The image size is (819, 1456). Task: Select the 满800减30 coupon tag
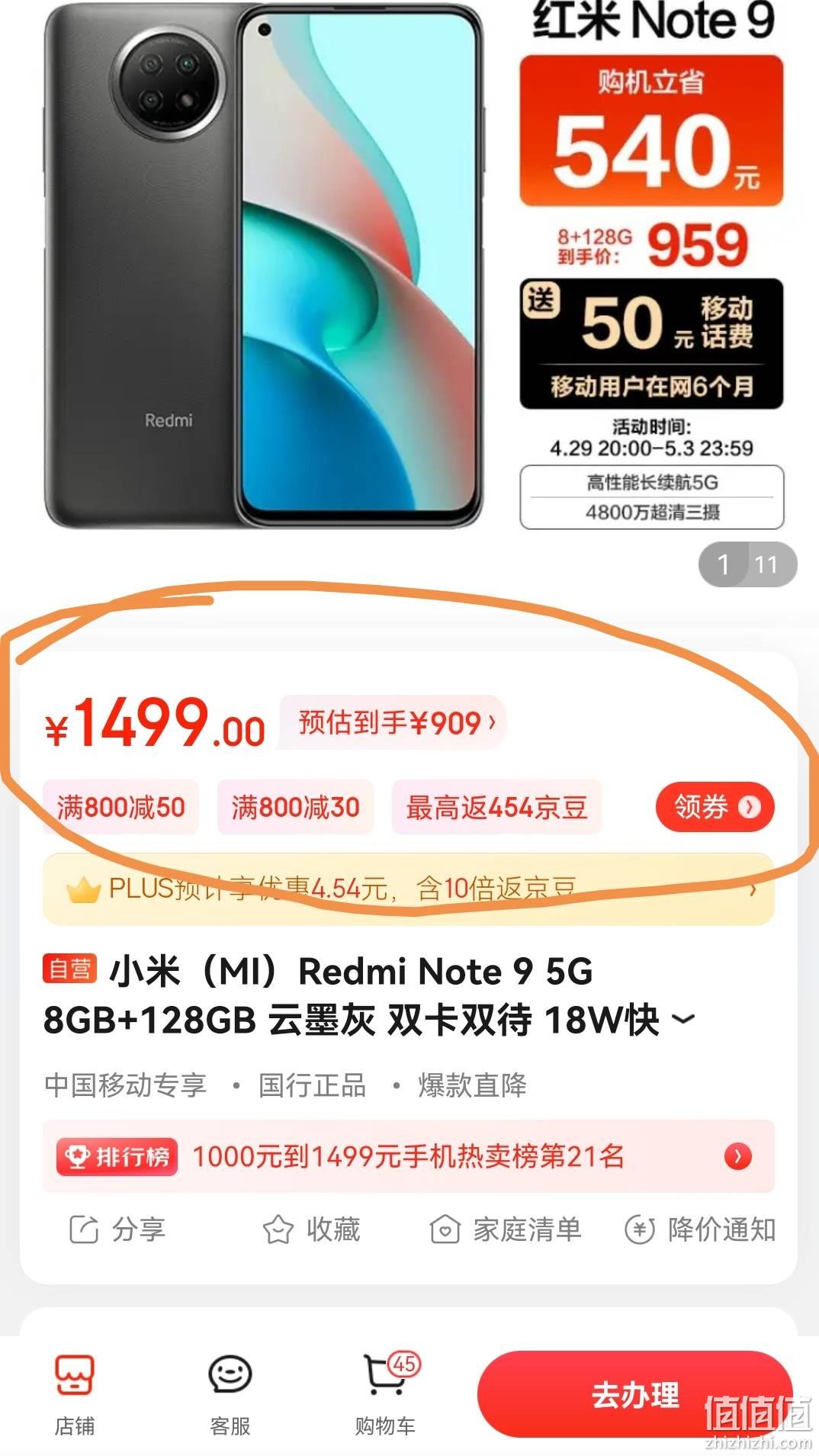coord(296,807)
